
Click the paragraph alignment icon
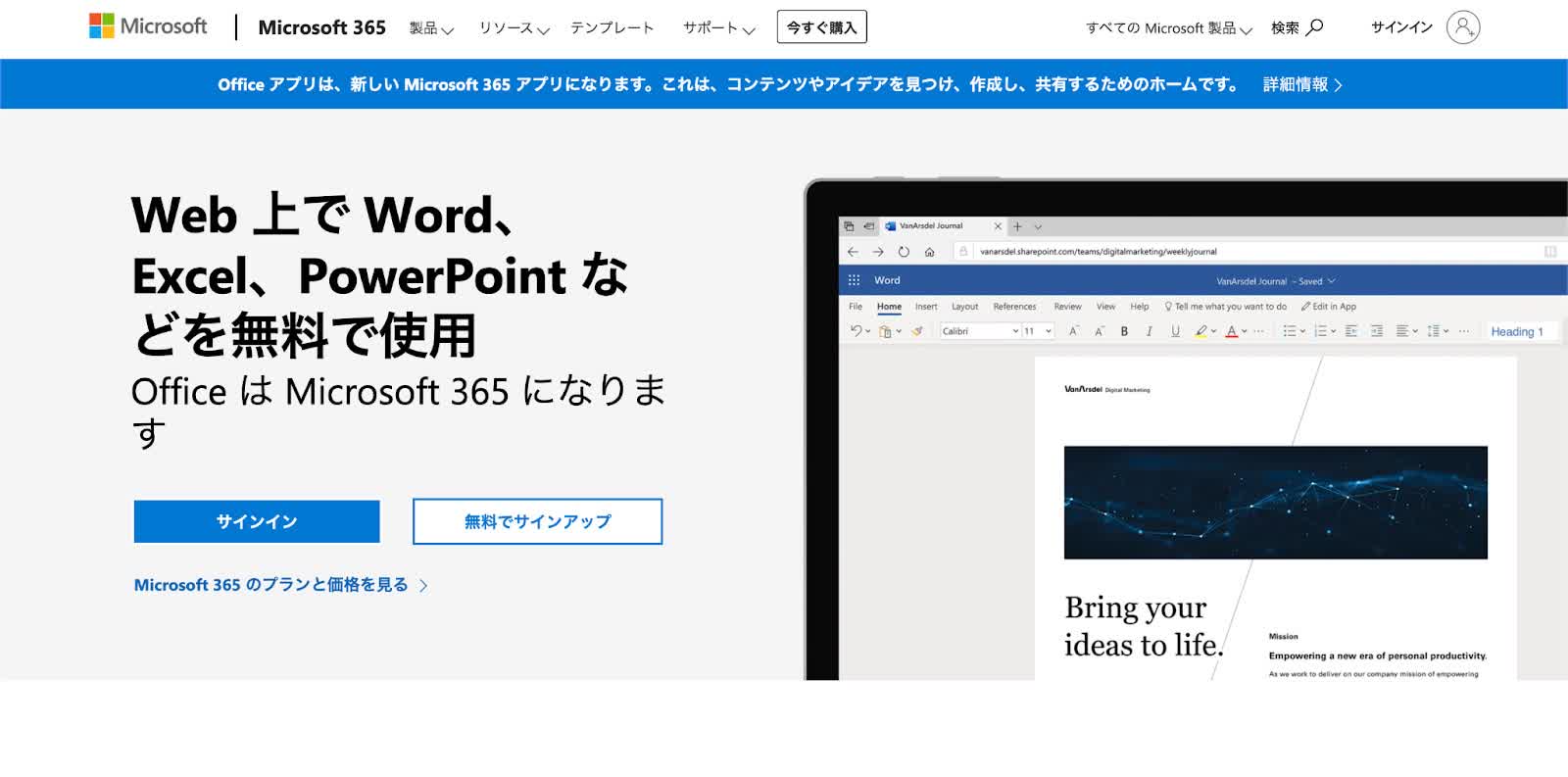click(x=1402, y=331)
